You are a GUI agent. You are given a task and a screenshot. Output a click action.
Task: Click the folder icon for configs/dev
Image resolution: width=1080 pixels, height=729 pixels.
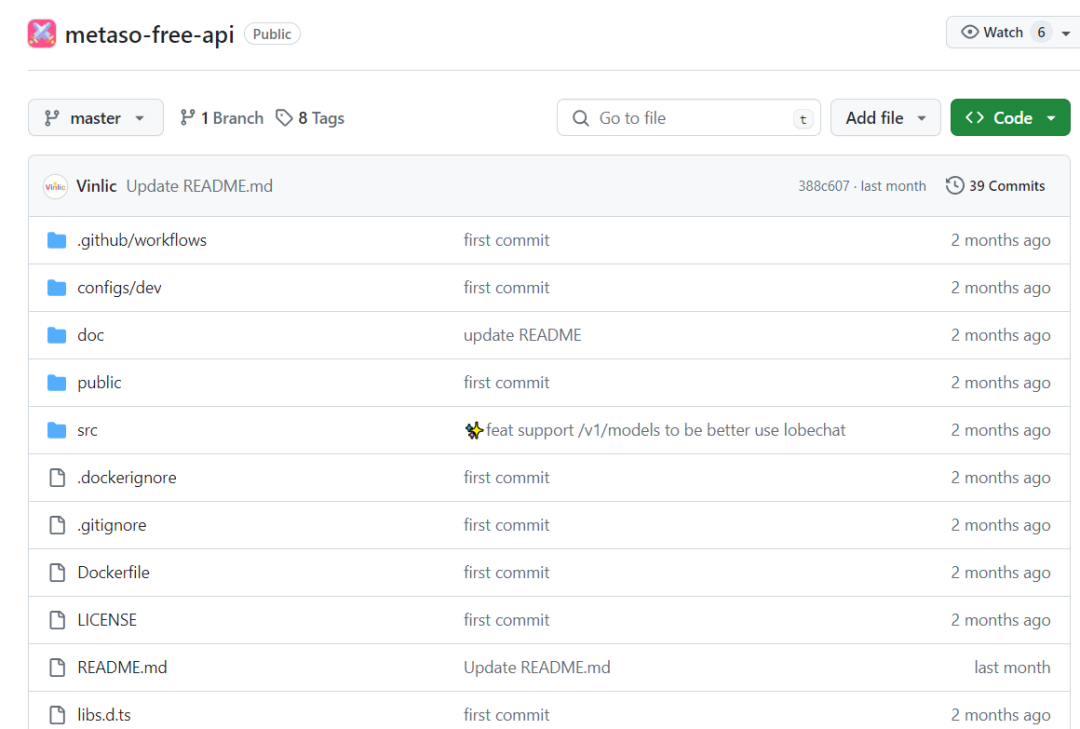(x=56, y=287)
